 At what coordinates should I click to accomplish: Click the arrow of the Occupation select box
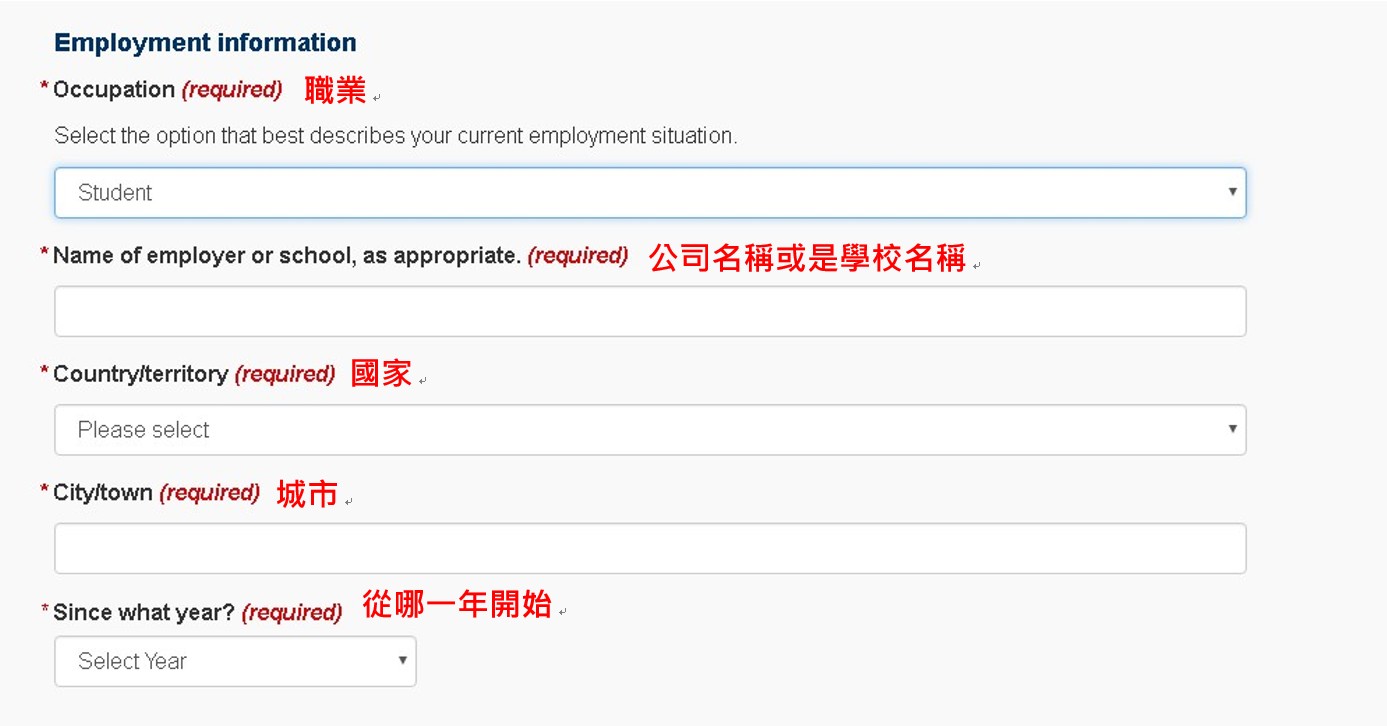point(1232,192)
